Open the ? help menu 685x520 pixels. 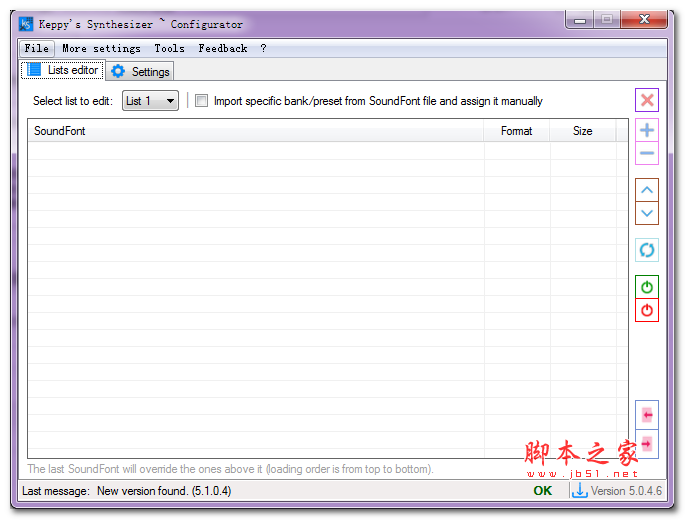(263, 48)
